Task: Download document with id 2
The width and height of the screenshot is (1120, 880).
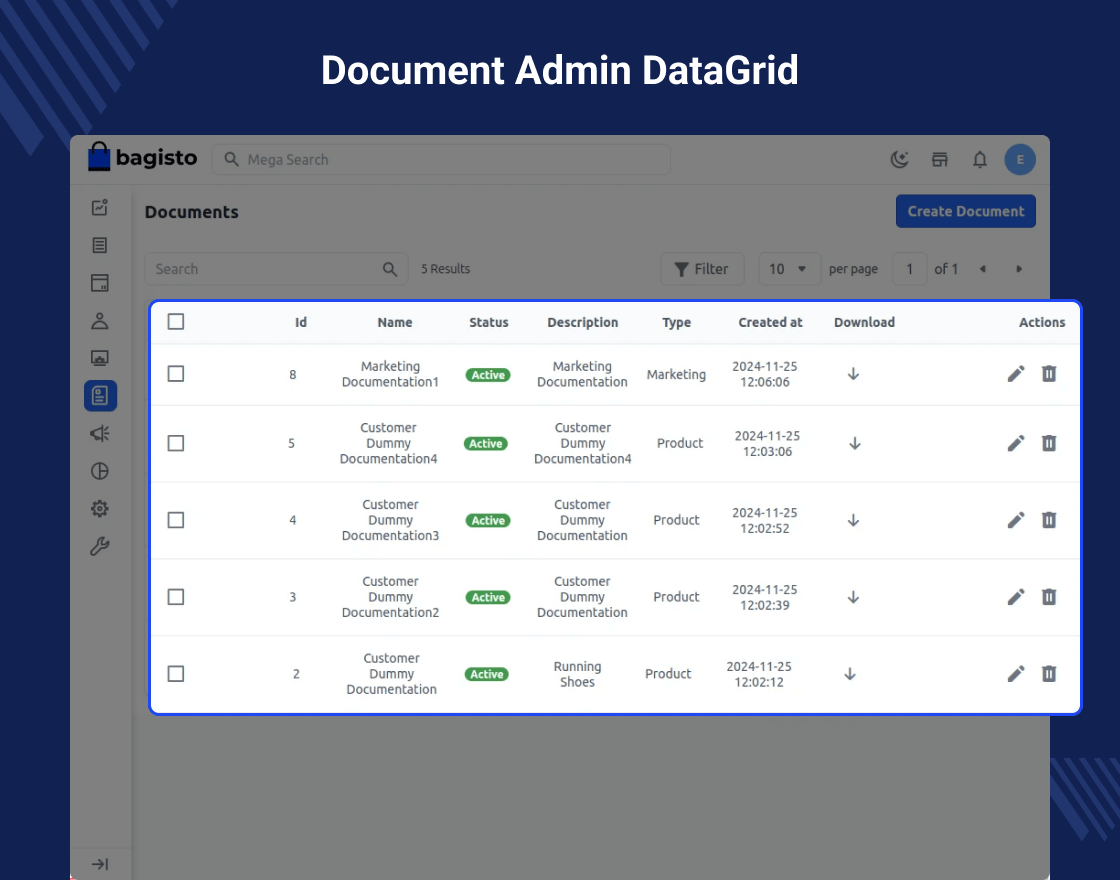Action: click(850, 674)
